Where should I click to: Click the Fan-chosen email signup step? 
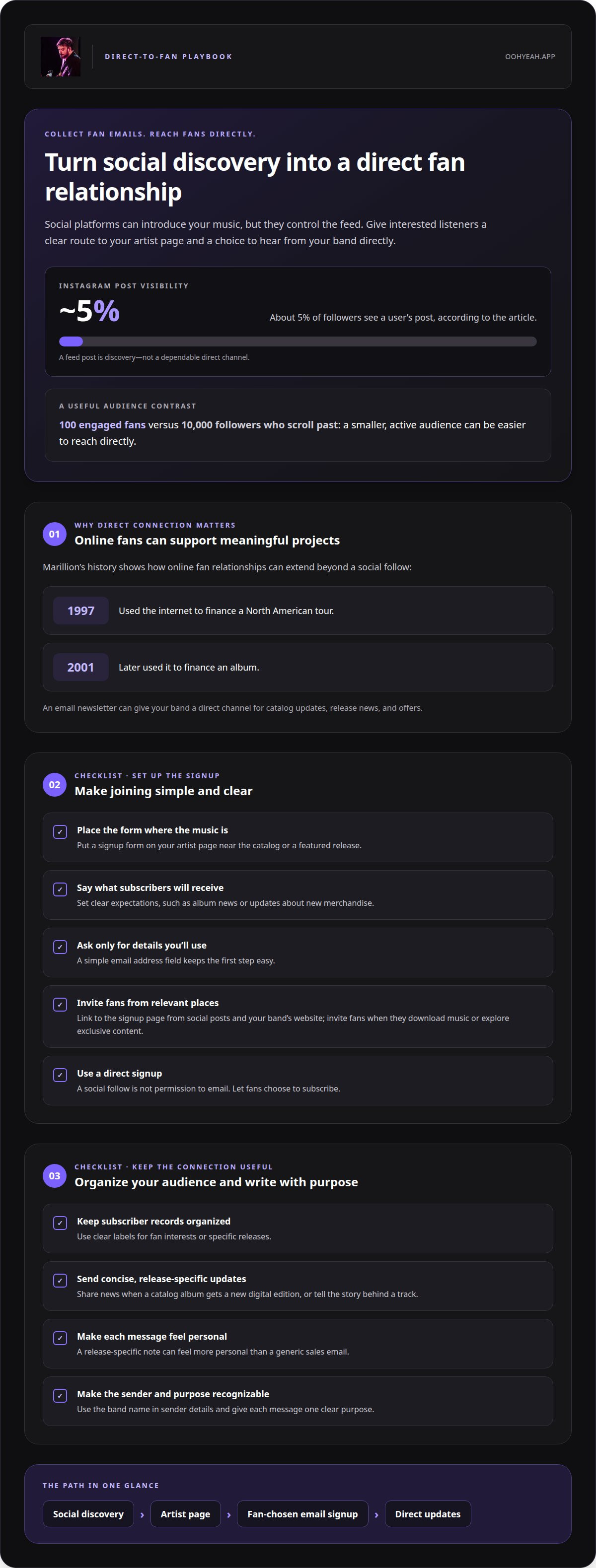click(x=302, y=1514)
